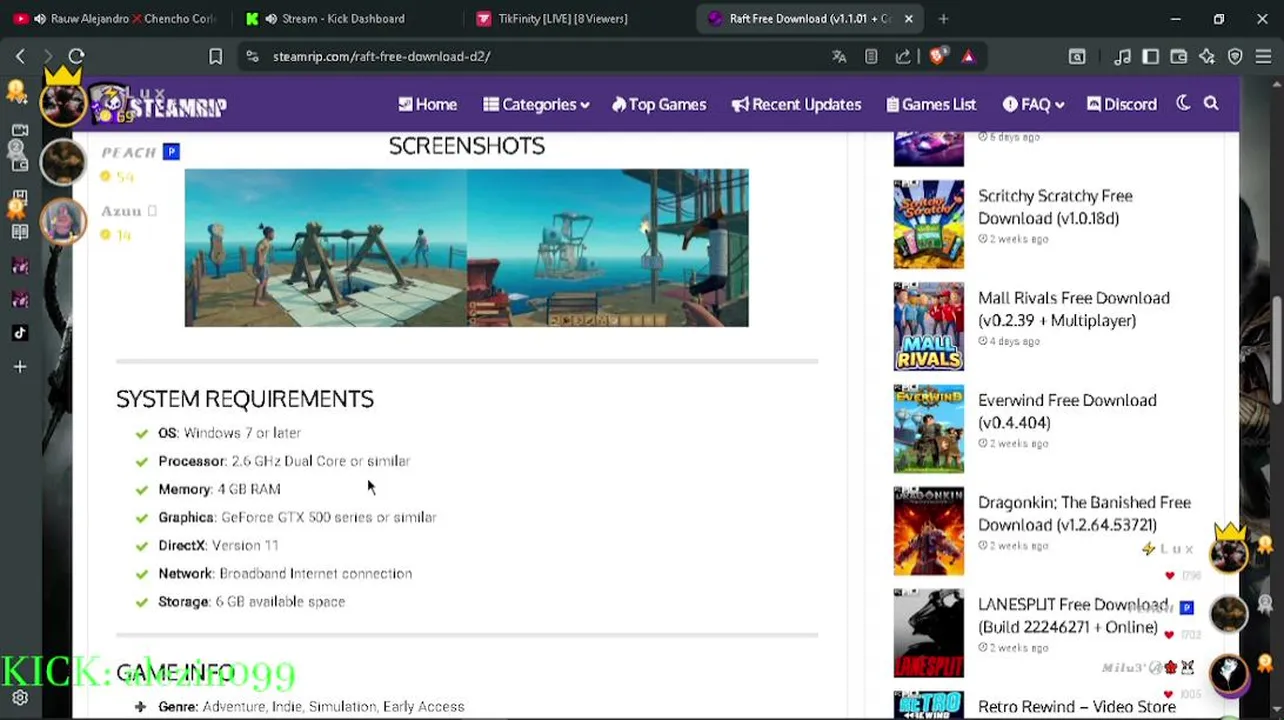Open Everwind Free Download link
This screenshot has height=720, width=1284.
point(1067,411)
